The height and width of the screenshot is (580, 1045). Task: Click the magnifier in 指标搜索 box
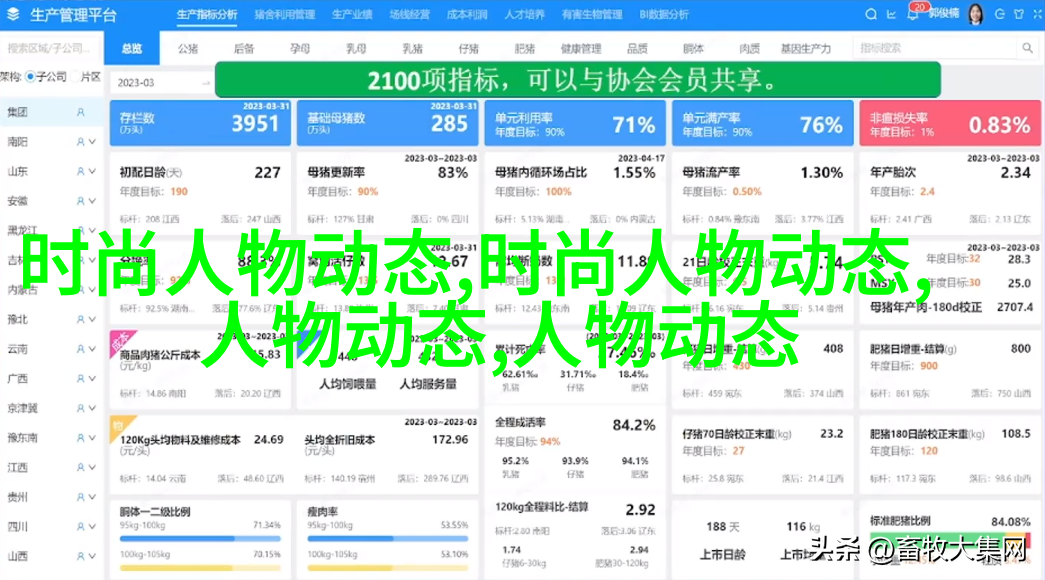[1026, 48]
